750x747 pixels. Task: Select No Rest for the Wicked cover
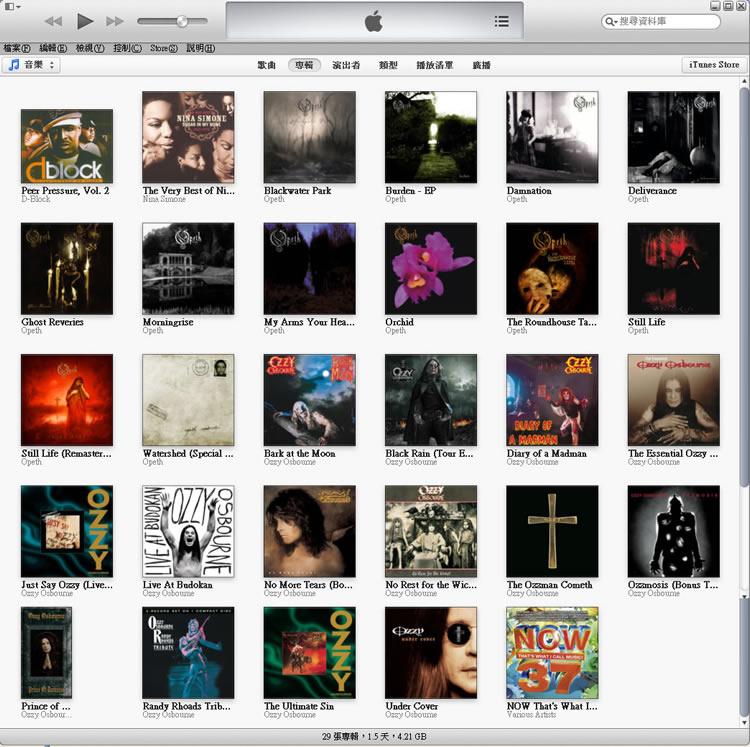point(431,531)
